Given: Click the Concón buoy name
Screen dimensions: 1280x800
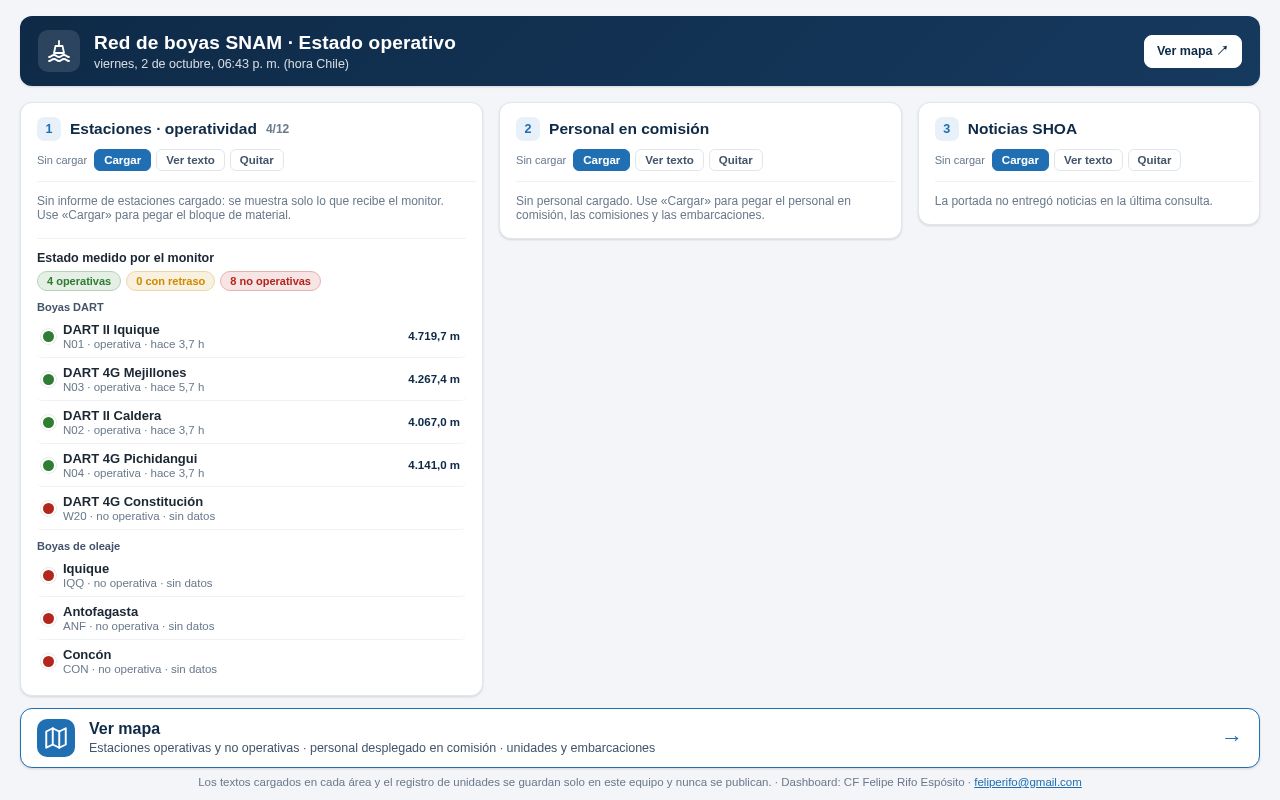Looking at the screenshot, I should click(87, 654).
